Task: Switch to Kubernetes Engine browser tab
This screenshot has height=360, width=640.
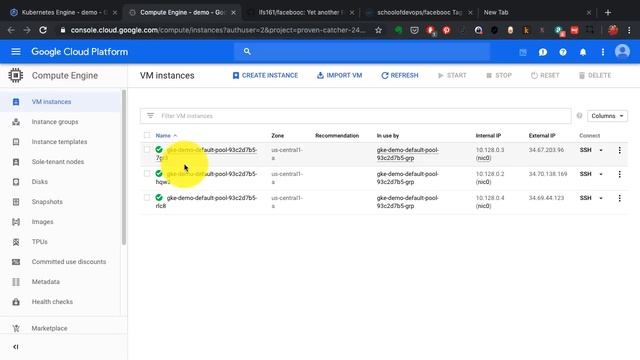Action: (x=63, y=13)
